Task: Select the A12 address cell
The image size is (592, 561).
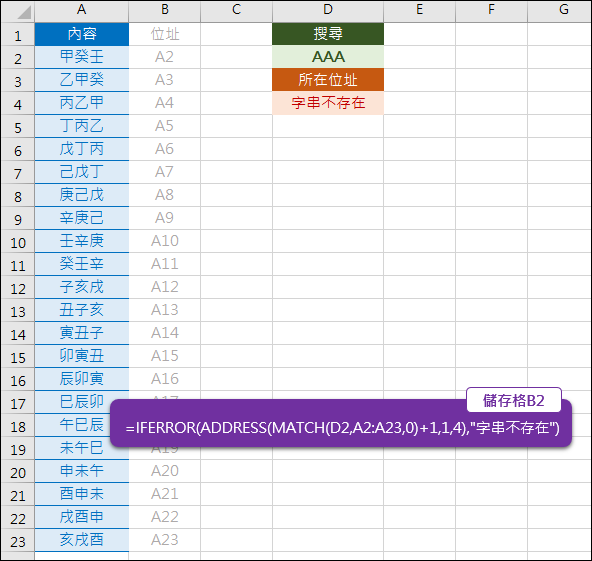Action: click(165, 287)
